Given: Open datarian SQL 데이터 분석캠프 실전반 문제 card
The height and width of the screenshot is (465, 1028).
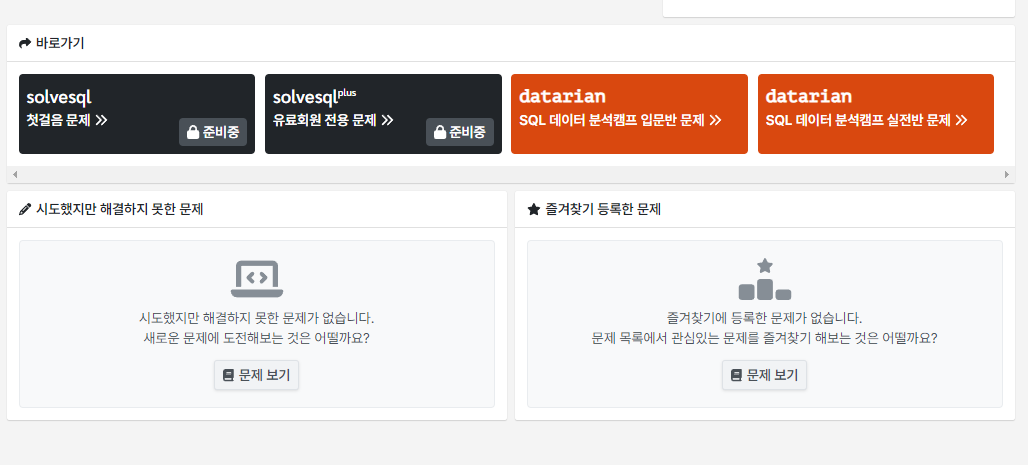Looking at the screenshot, I should 876,114.
